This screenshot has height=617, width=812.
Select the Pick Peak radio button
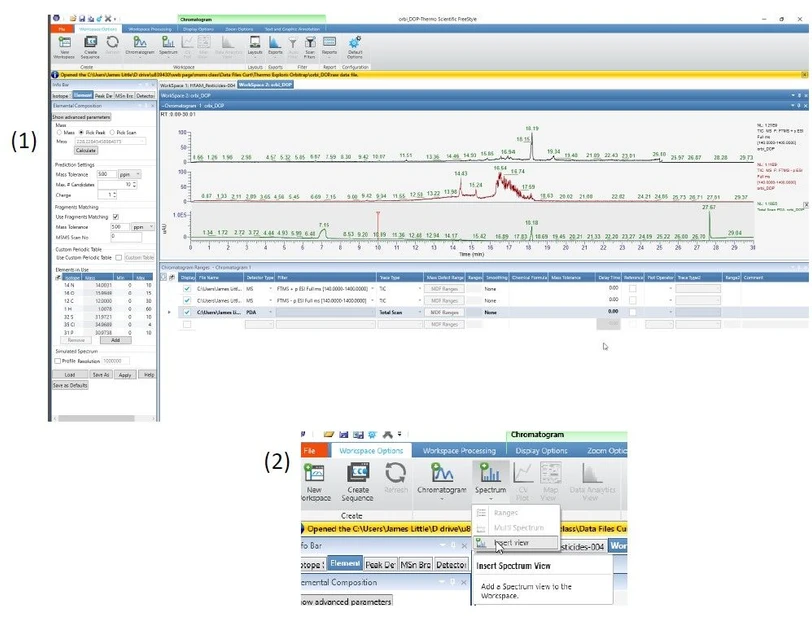point(81,133)
